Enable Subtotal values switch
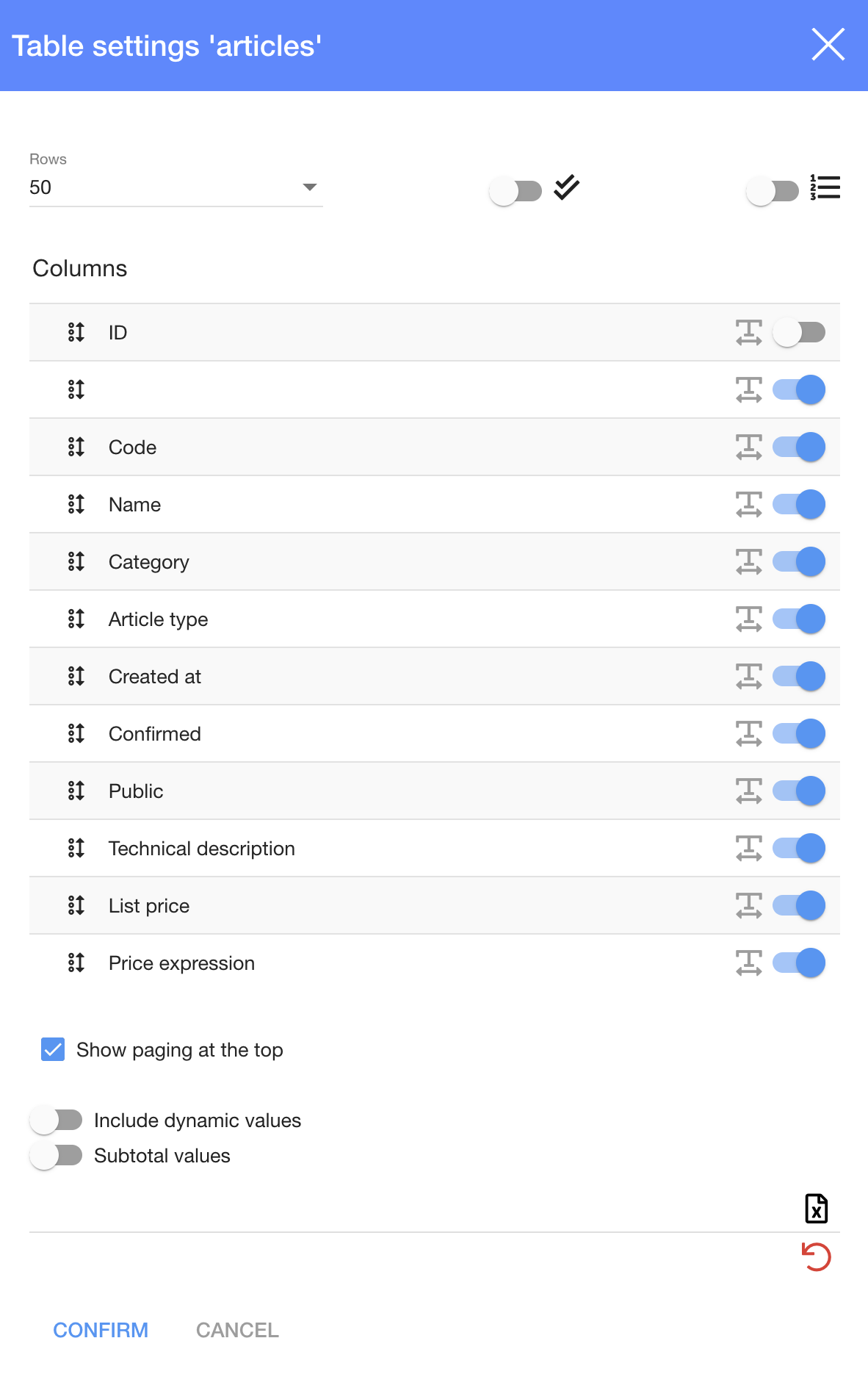868x1374 pixels. click(x=57, y=1155)
